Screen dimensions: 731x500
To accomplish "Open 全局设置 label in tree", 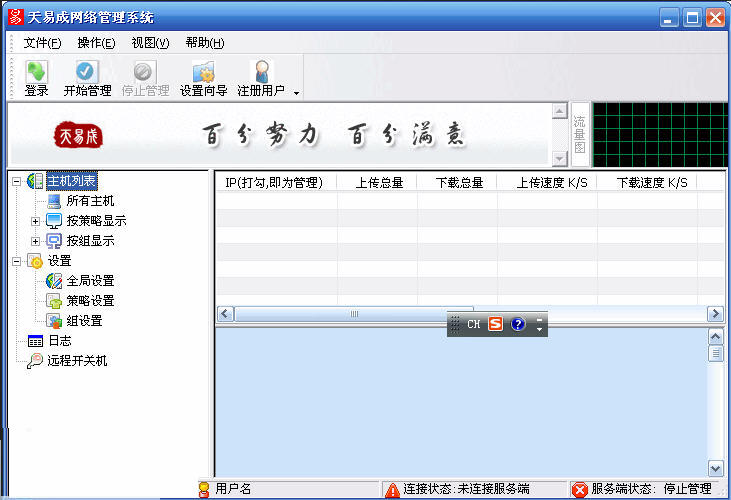I will [x=90, y=281].
